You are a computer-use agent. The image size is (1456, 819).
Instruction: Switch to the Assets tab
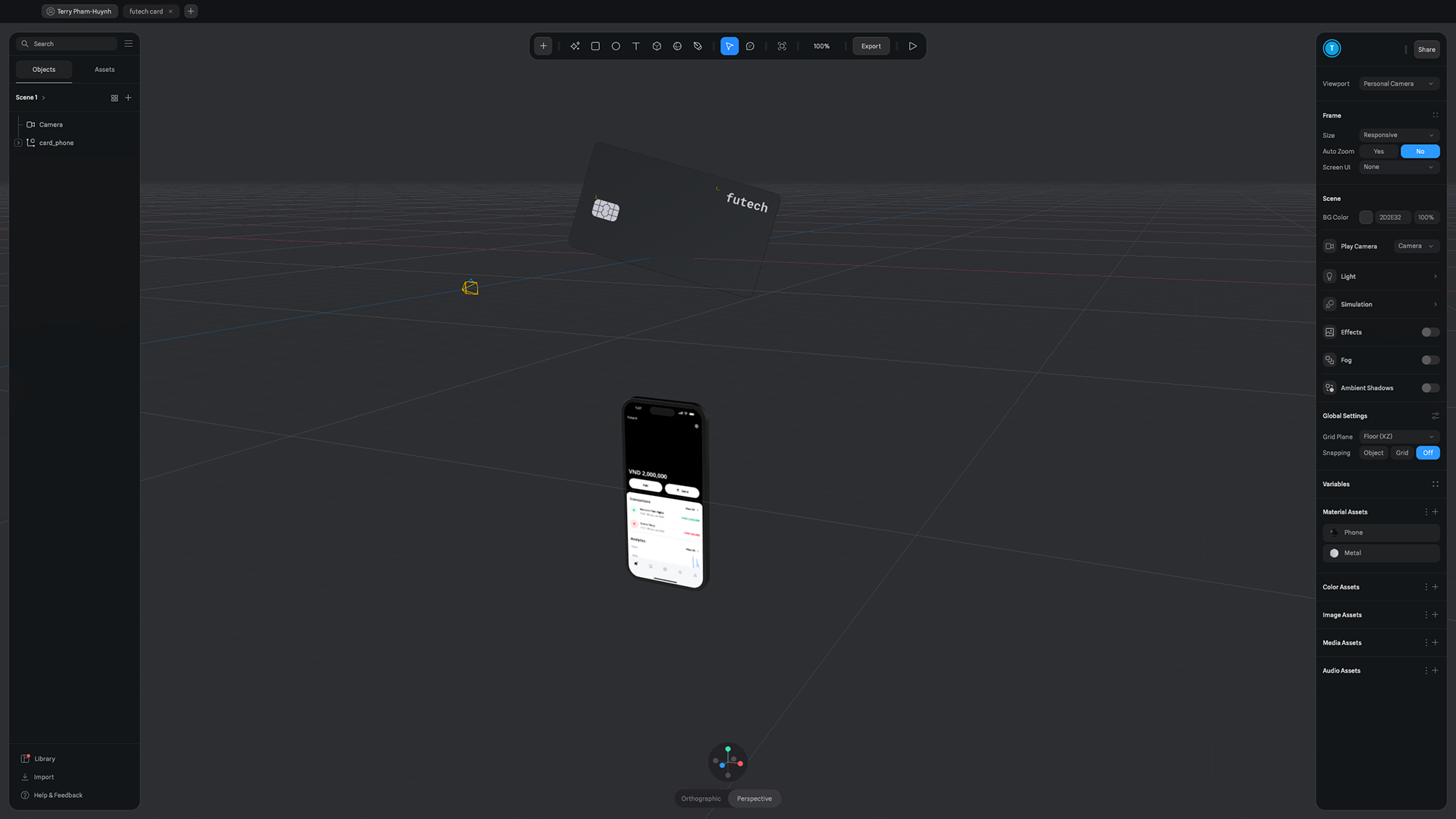tap(105, 70)
